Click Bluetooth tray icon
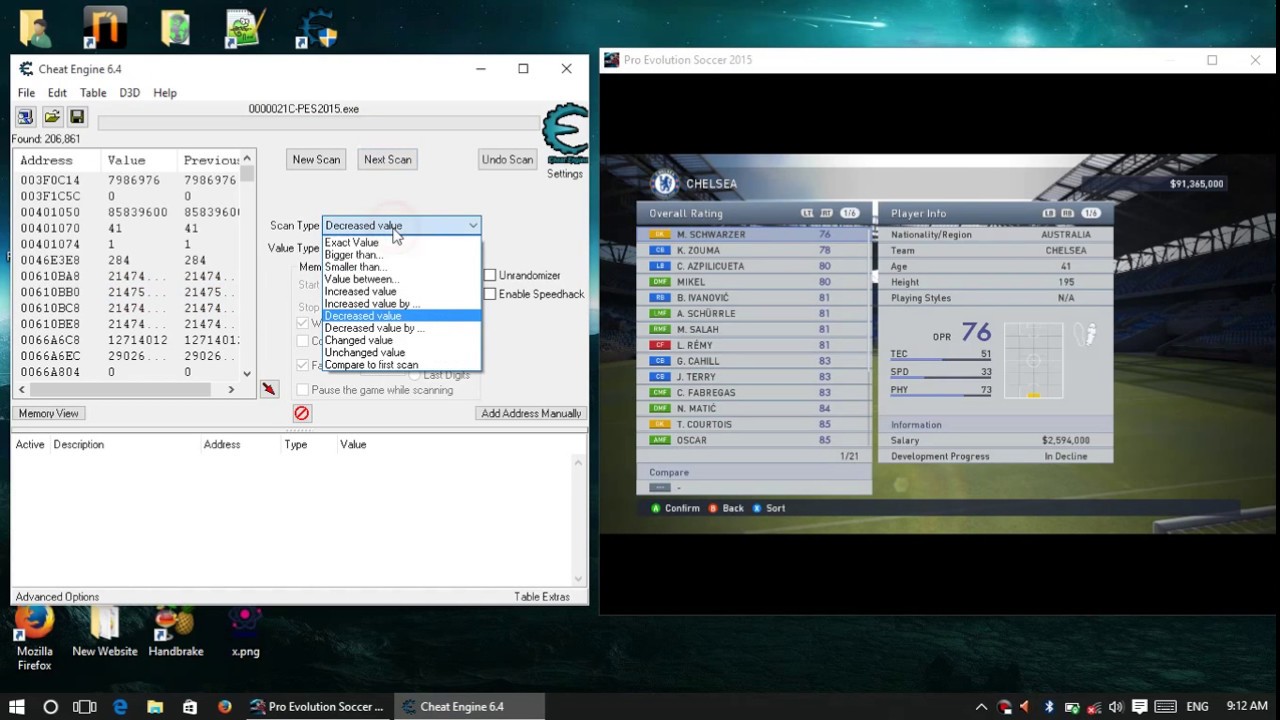 tap(1049, 707)
